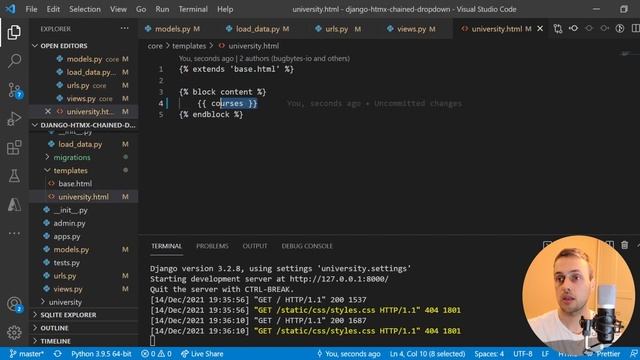Switch to views.py editor tab
Viewport: 640px width, 360px height.
[x=411, y=29]
